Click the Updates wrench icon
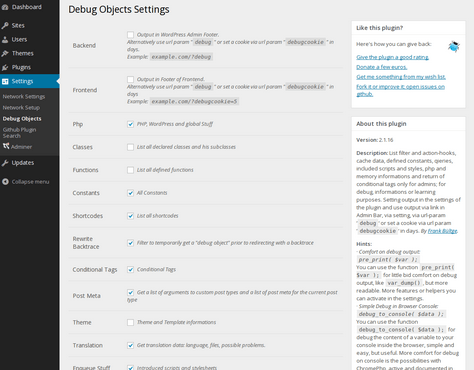This screenshot has width=474, height=370. coord(5,163)
